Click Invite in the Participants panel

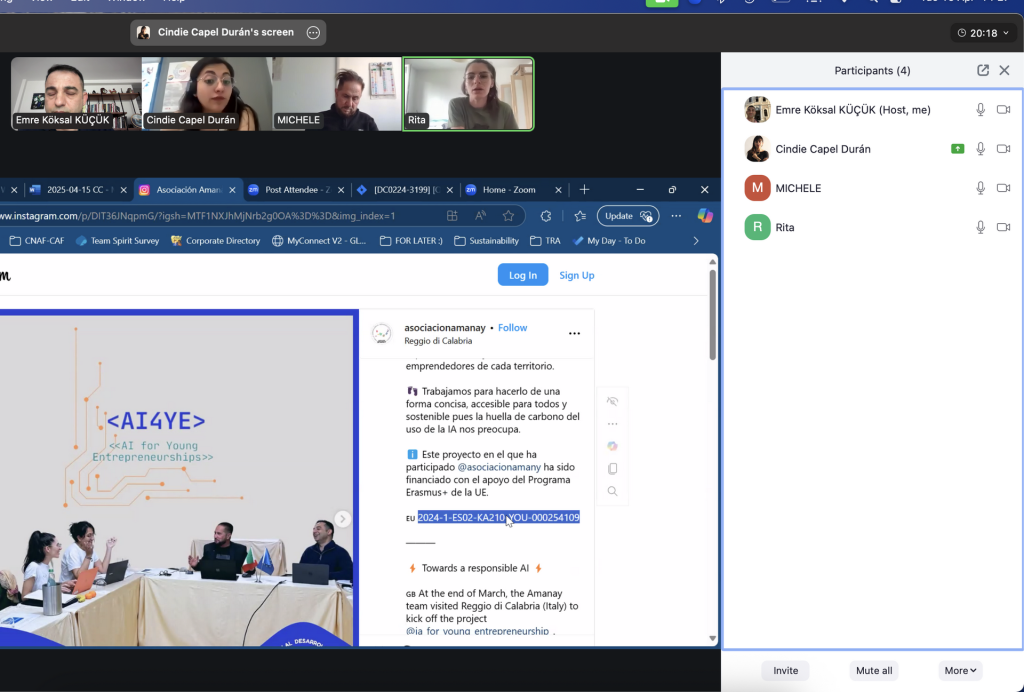pyautogui.click(x=786, y=670)
